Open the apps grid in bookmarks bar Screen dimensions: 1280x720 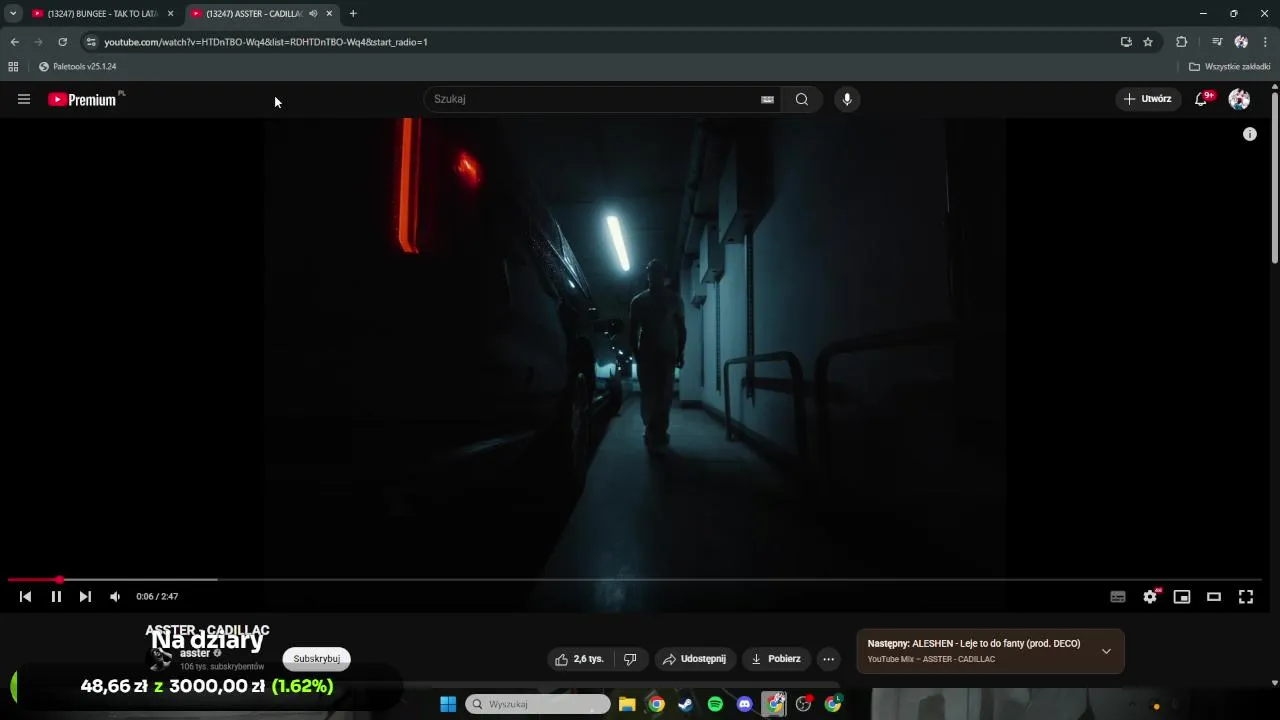(x=13, y=67)
